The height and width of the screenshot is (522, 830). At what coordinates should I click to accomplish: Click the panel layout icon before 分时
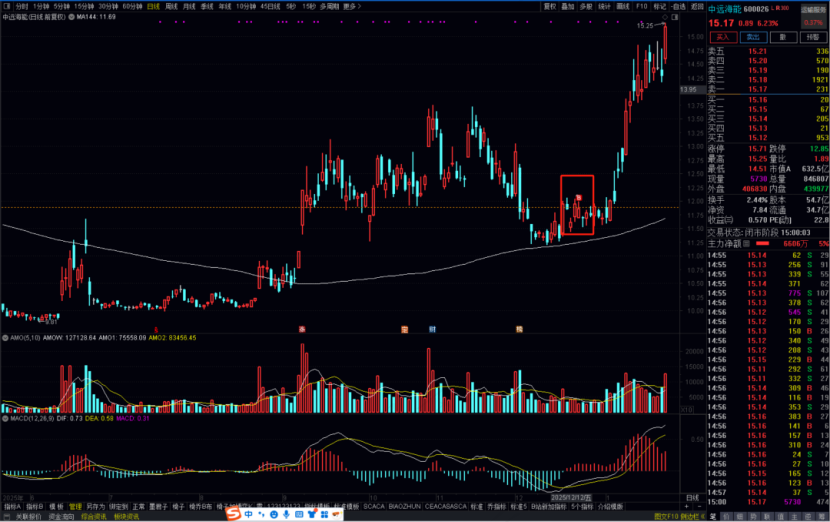[6, 6]
